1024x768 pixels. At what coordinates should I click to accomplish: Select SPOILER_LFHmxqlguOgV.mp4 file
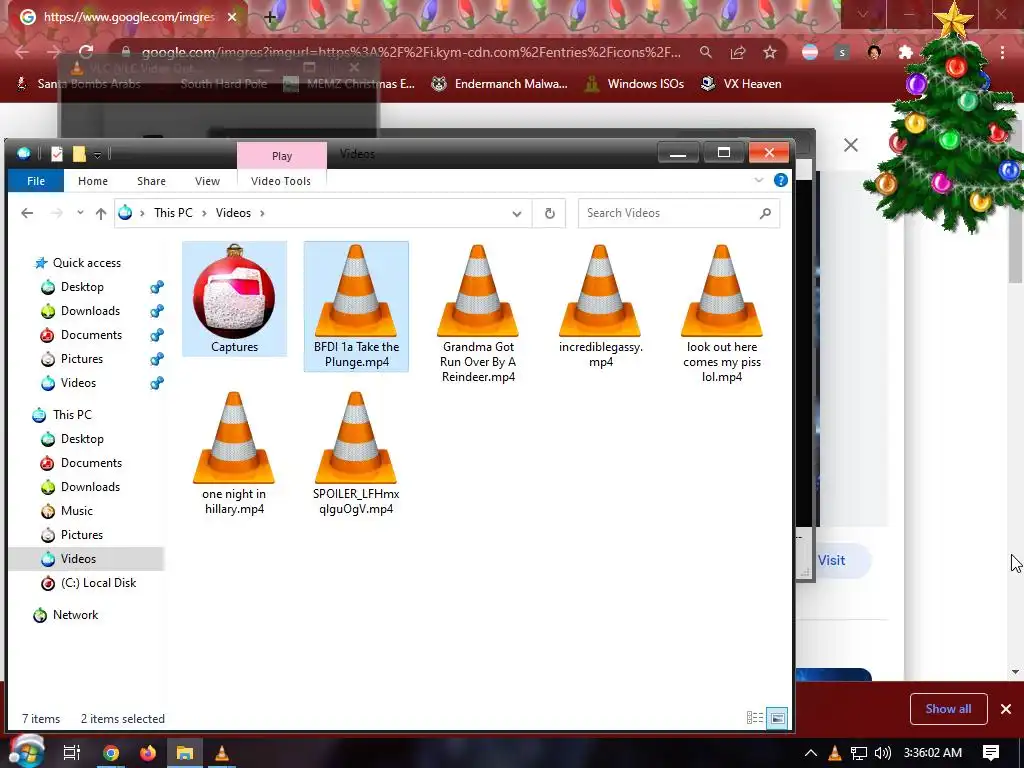coord(356,453)
